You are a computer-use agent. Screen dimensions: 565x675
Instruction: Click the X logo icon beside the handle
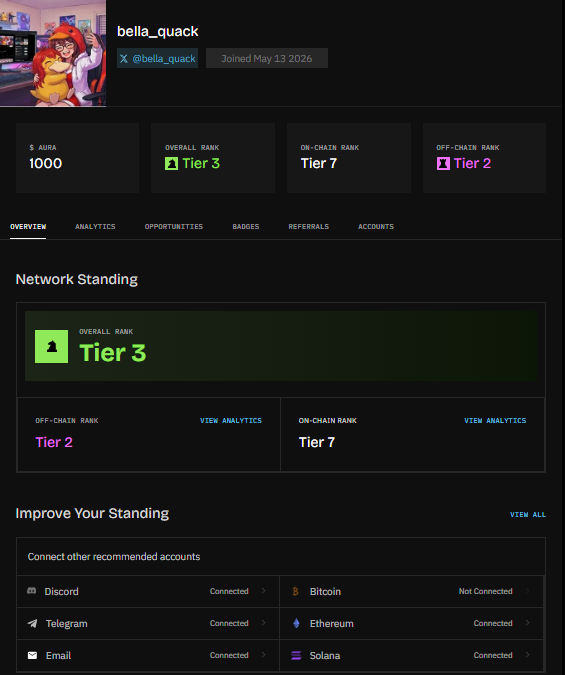[x=124, y=59]
